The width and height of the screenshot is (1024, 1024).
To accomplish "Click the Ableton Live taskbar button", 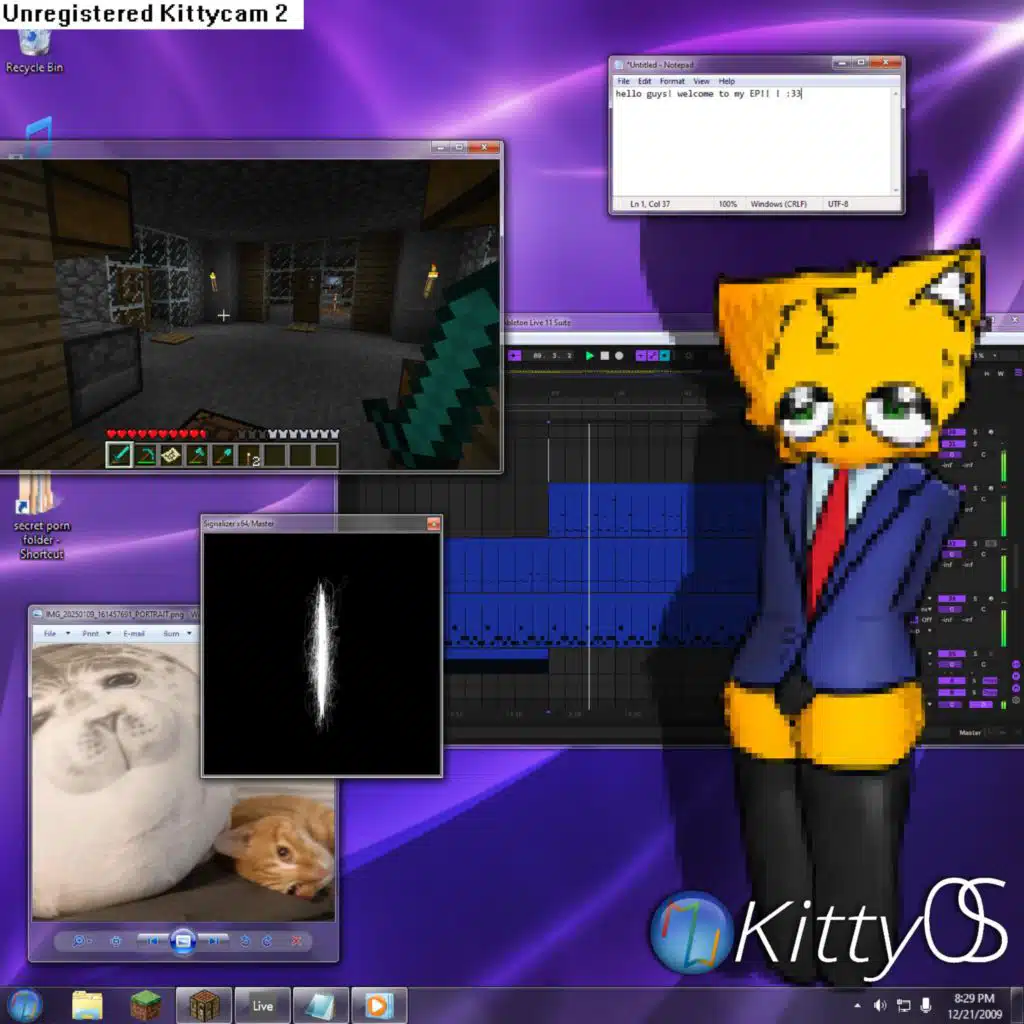I will (263, 1005).
